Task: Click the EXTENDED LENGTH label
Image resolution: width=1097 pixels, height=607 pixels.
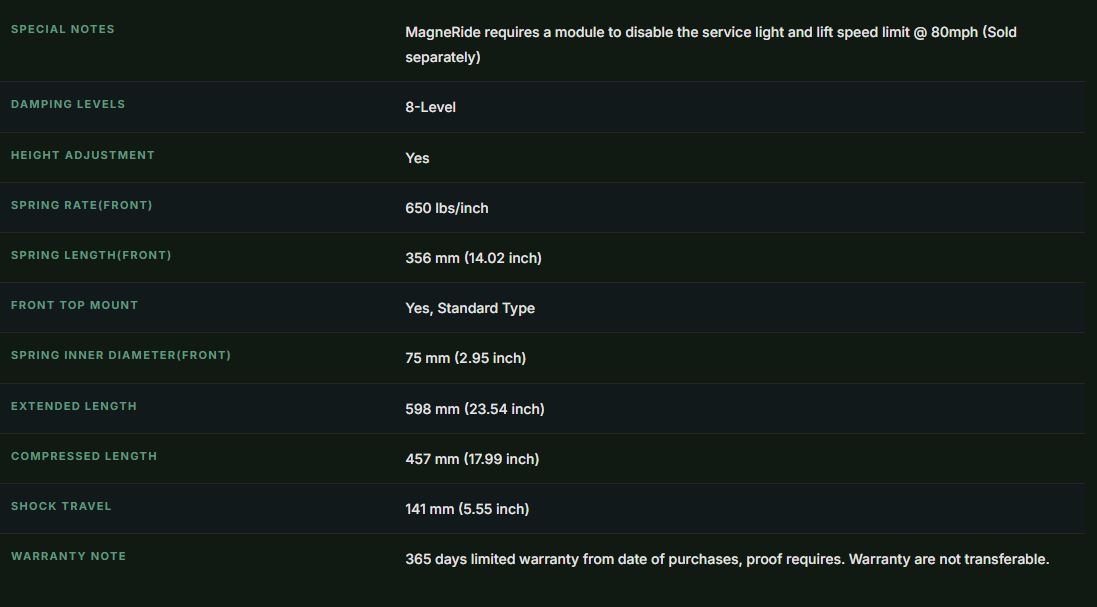Action: pos(73,406)
